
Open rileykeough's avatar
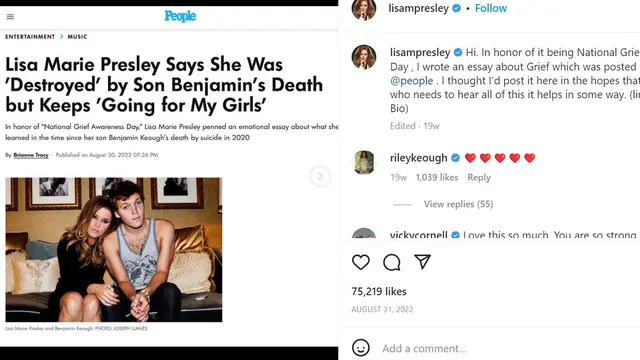364,162
